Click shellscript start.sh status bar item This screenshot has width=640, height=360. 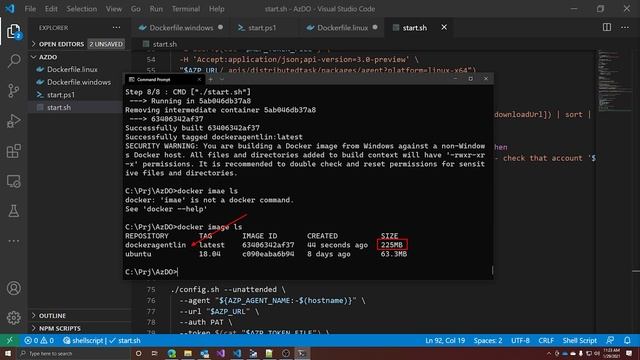click(102, 340)
